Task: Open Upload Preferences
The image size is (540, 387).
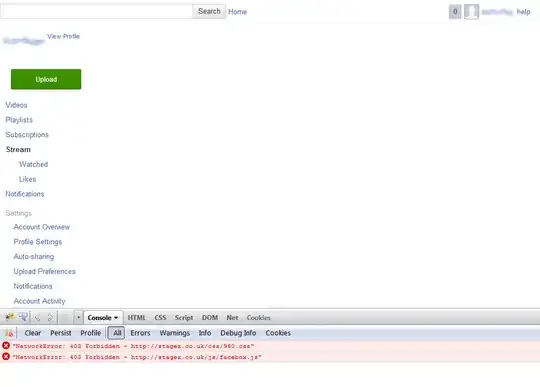Action: 44,271
